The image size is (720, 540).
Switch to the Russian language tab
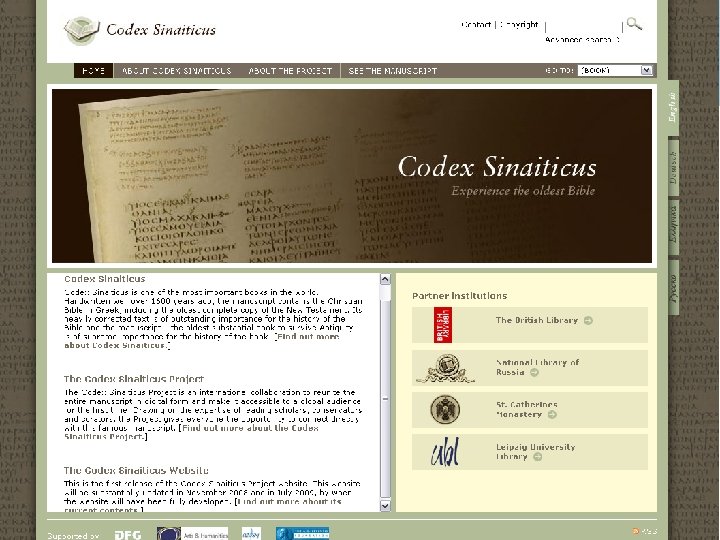click(673, 287)
